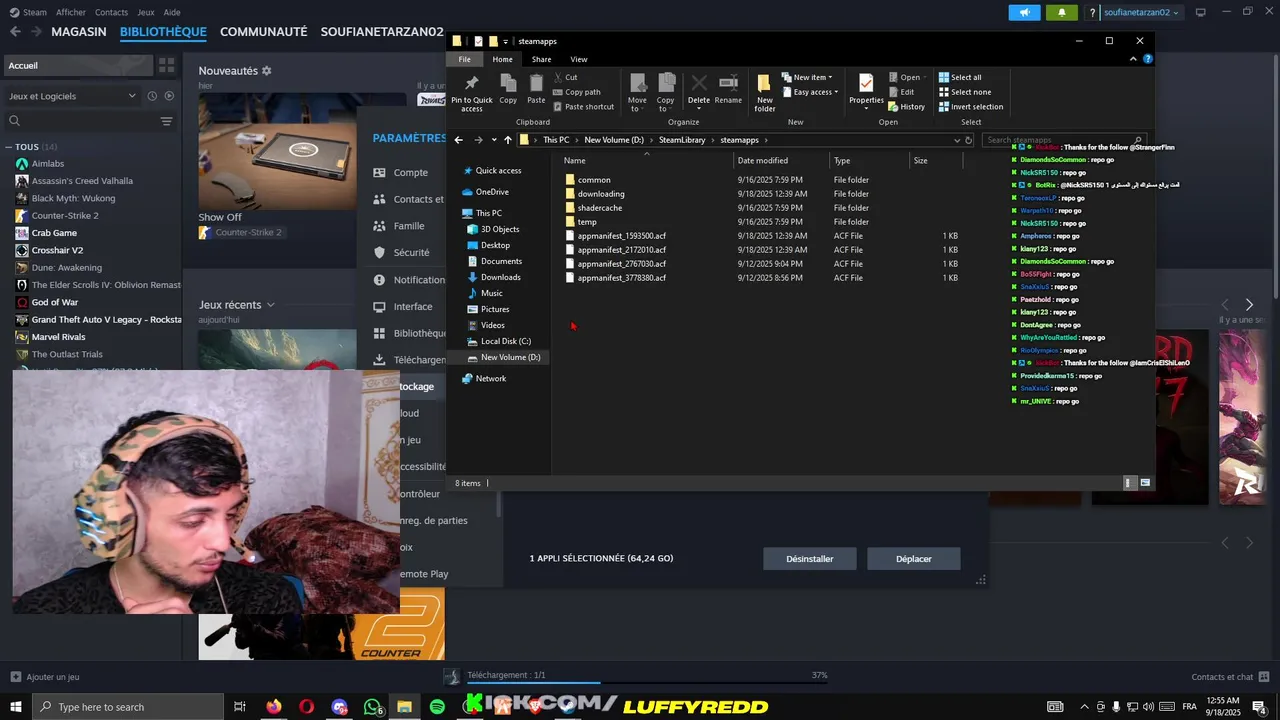Viewport: 1280px width, 720px height.
Task: Open Spotify from the taskbar
Action: pos(437,707)
